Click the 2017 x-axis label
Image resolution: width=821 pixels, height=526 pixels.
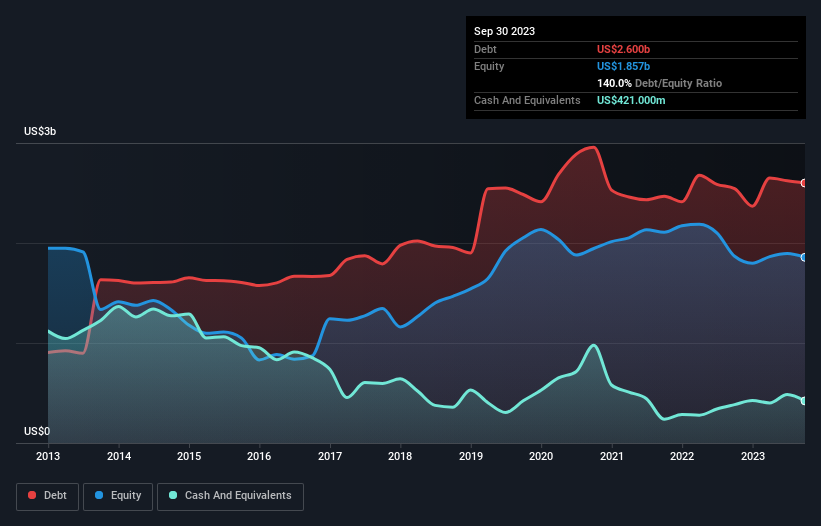click(330, 456)
